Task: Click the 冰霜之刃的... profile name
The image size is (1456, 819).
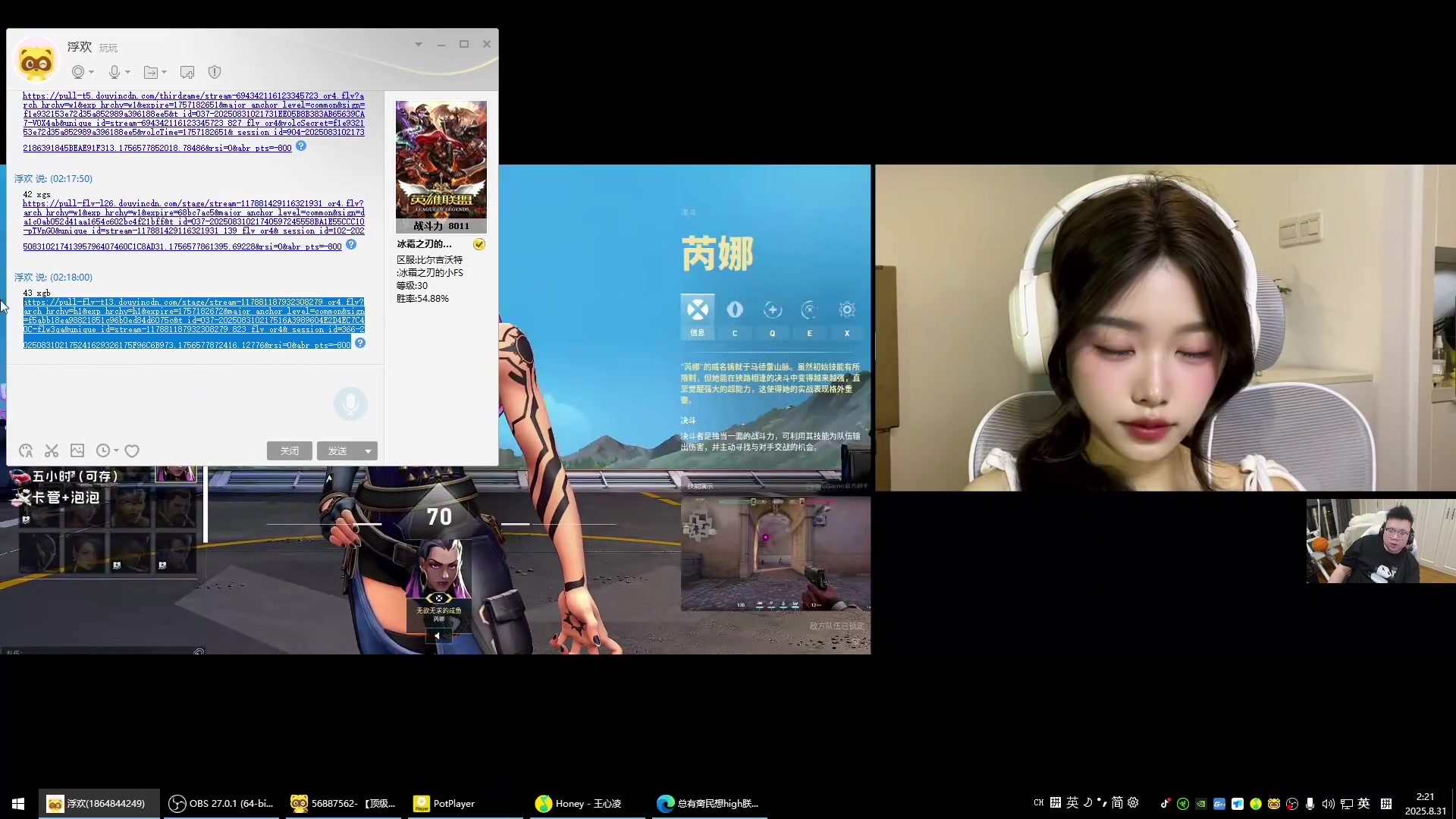Action: 425,244
